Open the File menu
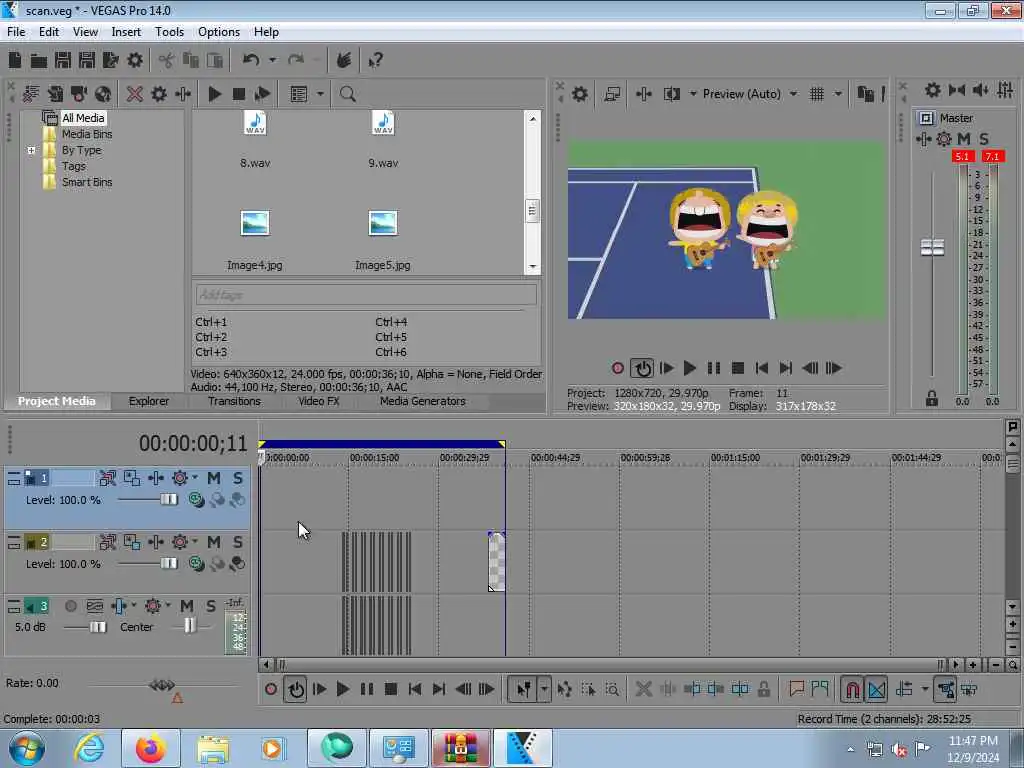1024x768 pixels. click(x=16, y=32)
